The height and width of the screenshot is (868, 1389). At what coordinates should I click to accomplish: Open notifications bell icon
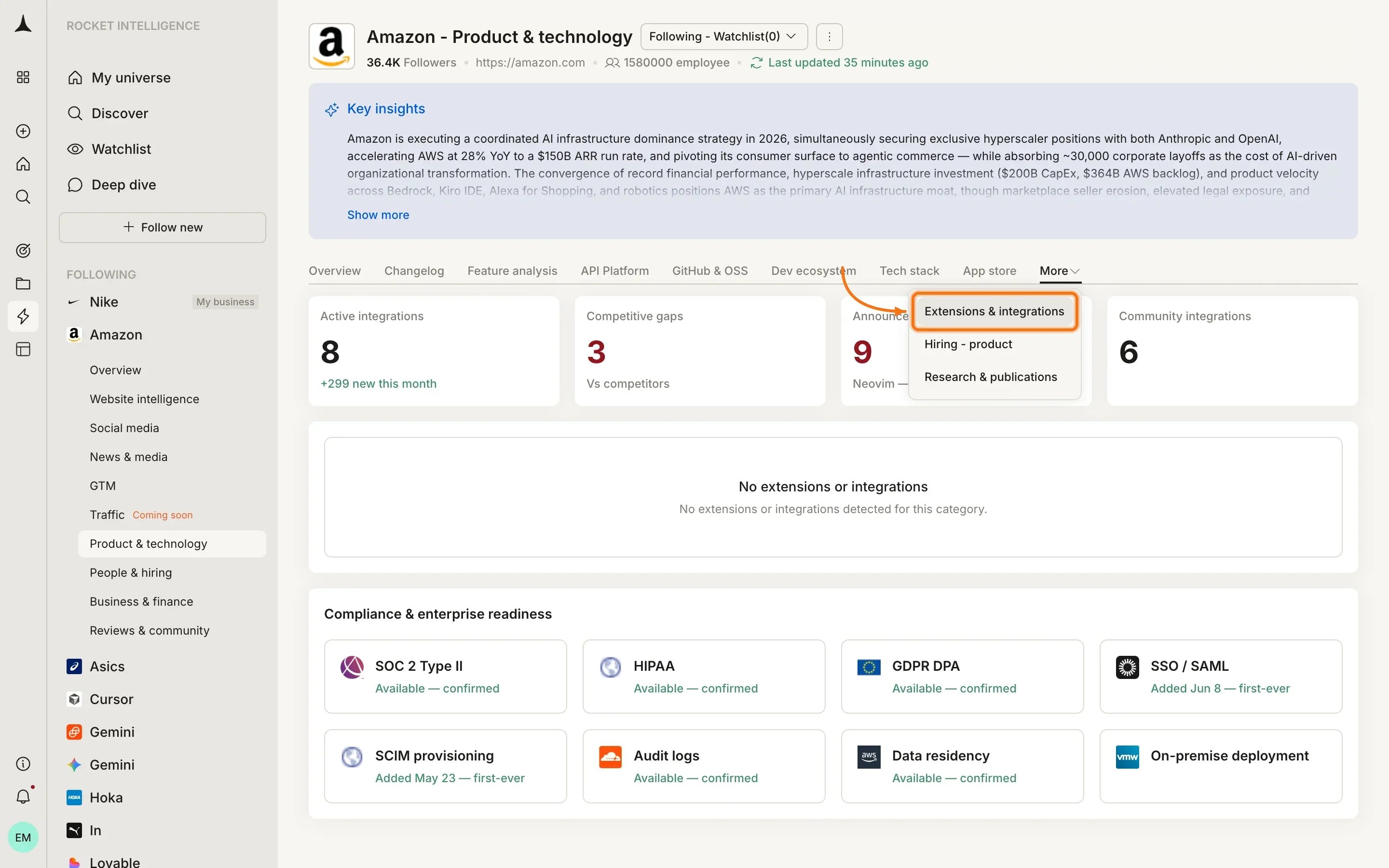click(23, 796)
